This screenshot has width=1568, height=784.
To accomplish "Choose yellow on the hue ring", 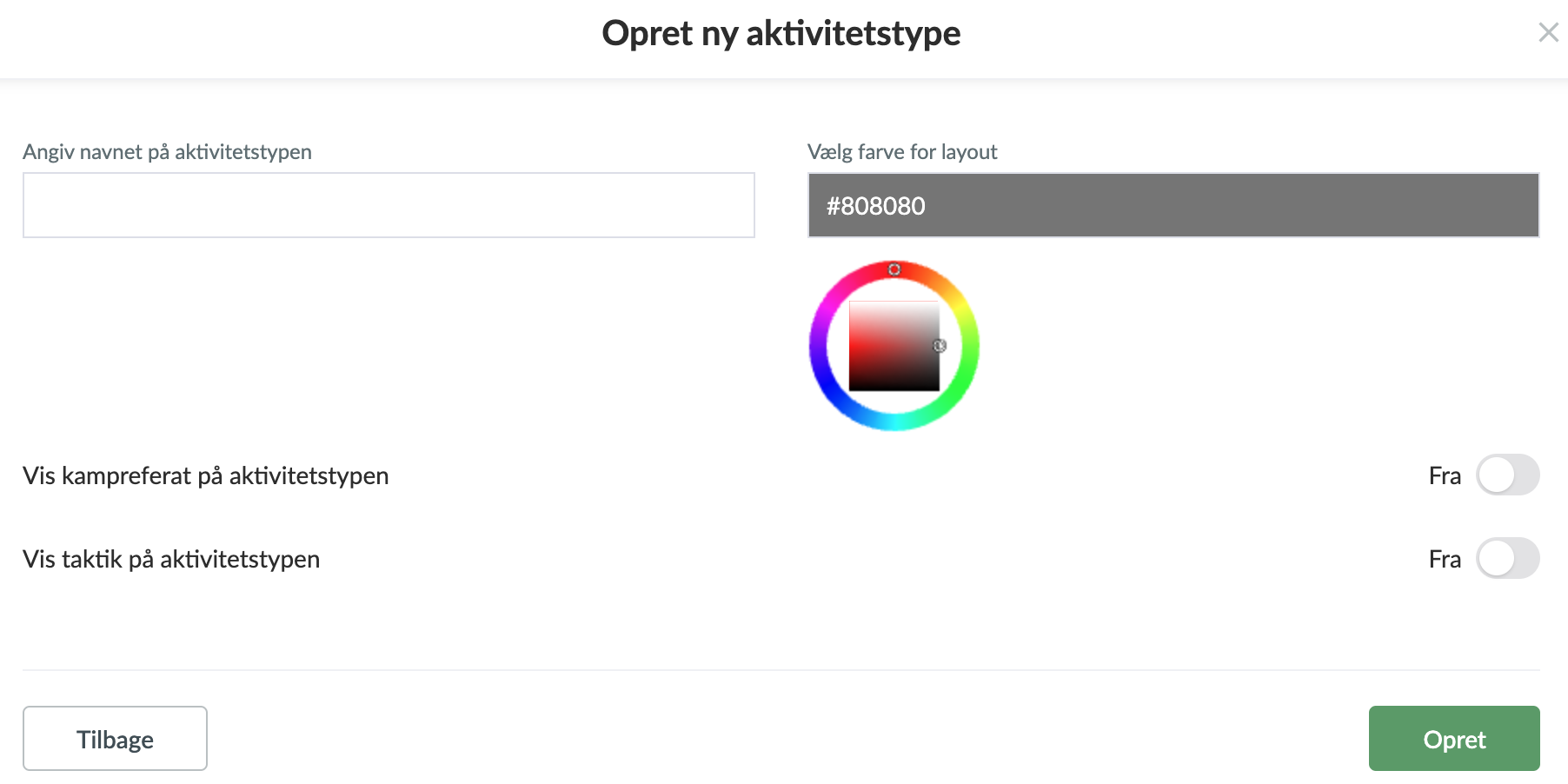I will 960,308.
